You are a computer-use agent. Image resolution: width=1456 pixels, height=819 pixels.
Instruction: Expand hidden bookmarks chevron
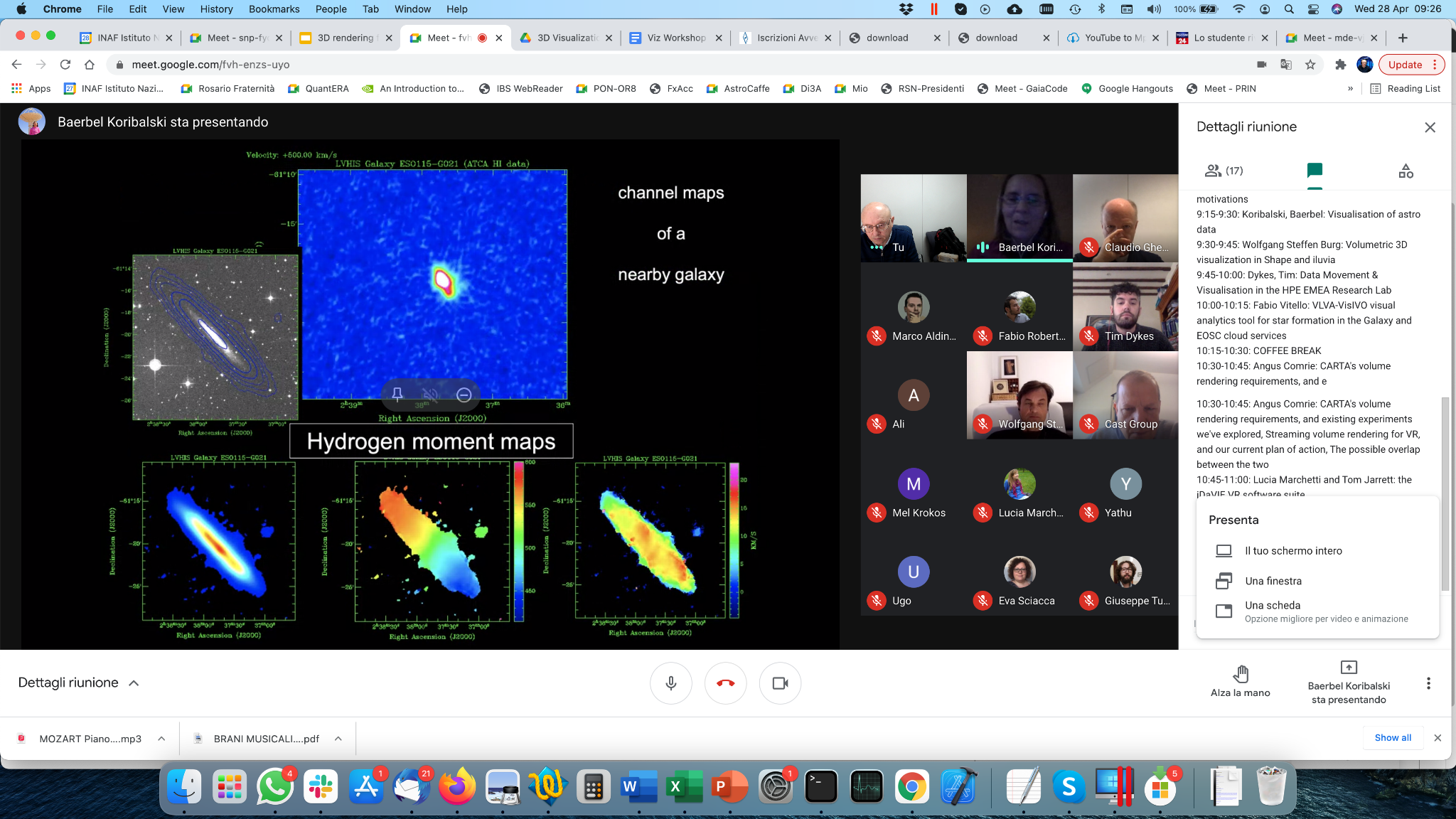[x=1350, y=89]
